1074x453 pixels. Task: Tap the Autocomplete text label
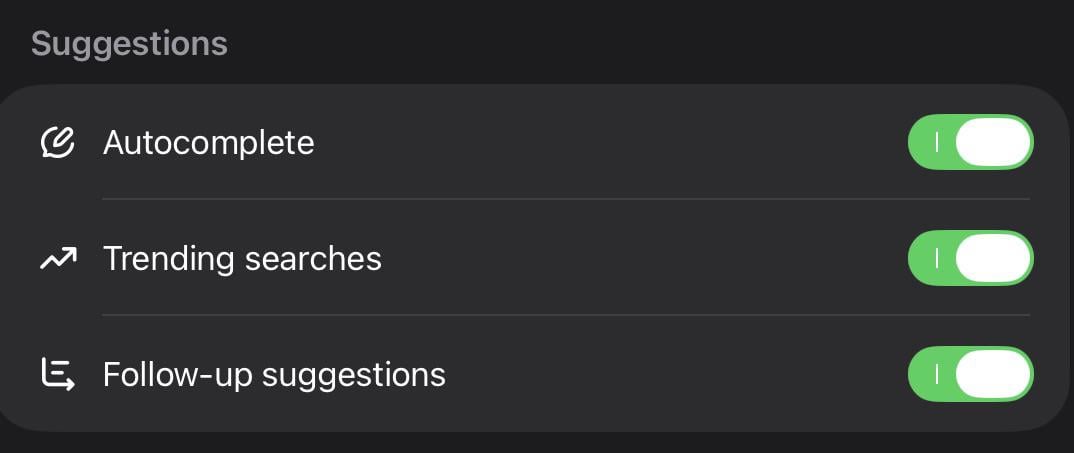point(208,143)
